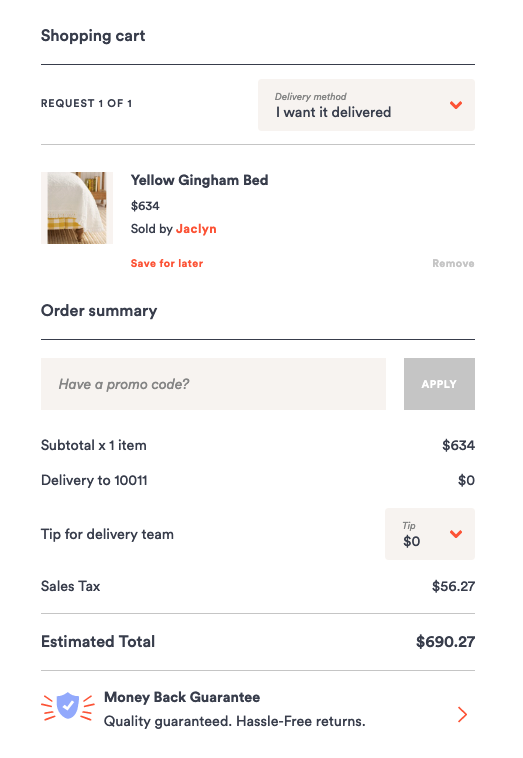Open the Tip amount dropdown
Screen dimensions: 523x758
pos(430,534)
